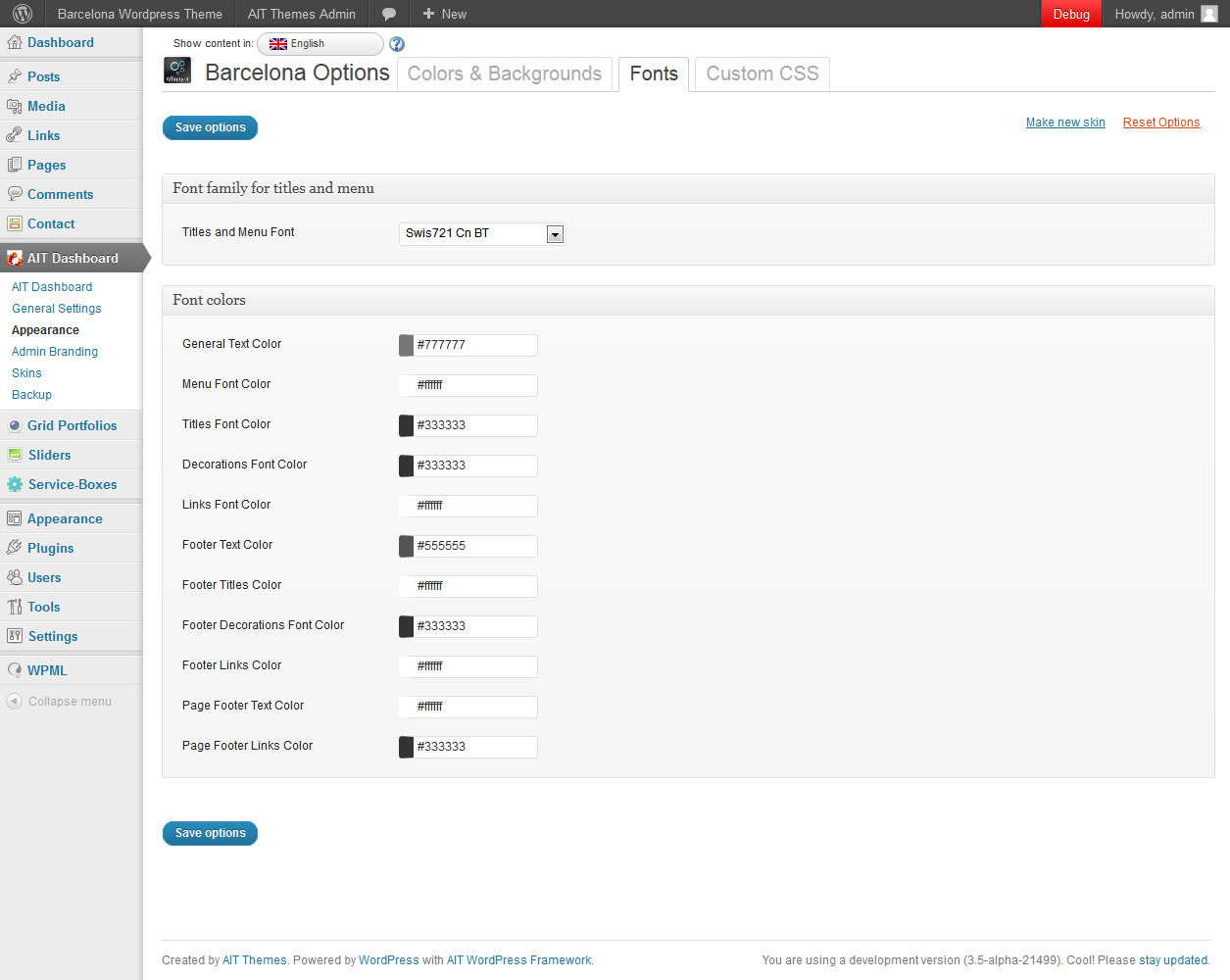Viewport: 1230px width, 980px height.
Task: Click the Decorations Font Color swatch
Action: (406, 465)
